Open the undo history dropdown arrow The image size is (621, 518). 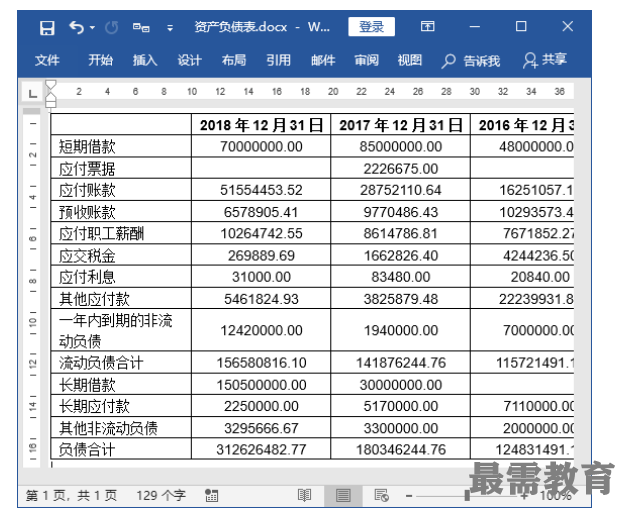point(92,28)
